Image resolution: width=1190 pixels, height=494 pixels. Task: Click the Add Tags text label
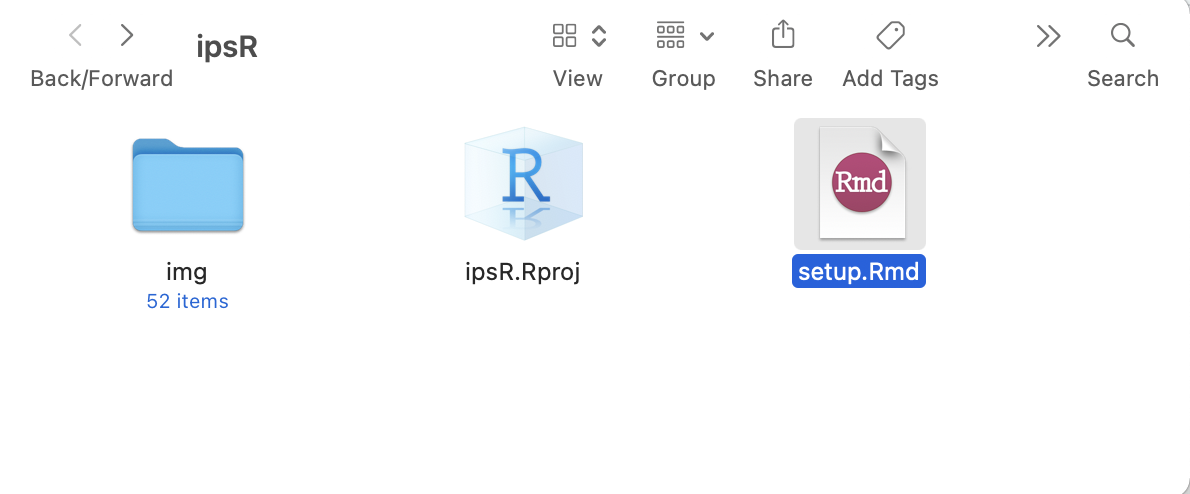(x=890, y=78)
